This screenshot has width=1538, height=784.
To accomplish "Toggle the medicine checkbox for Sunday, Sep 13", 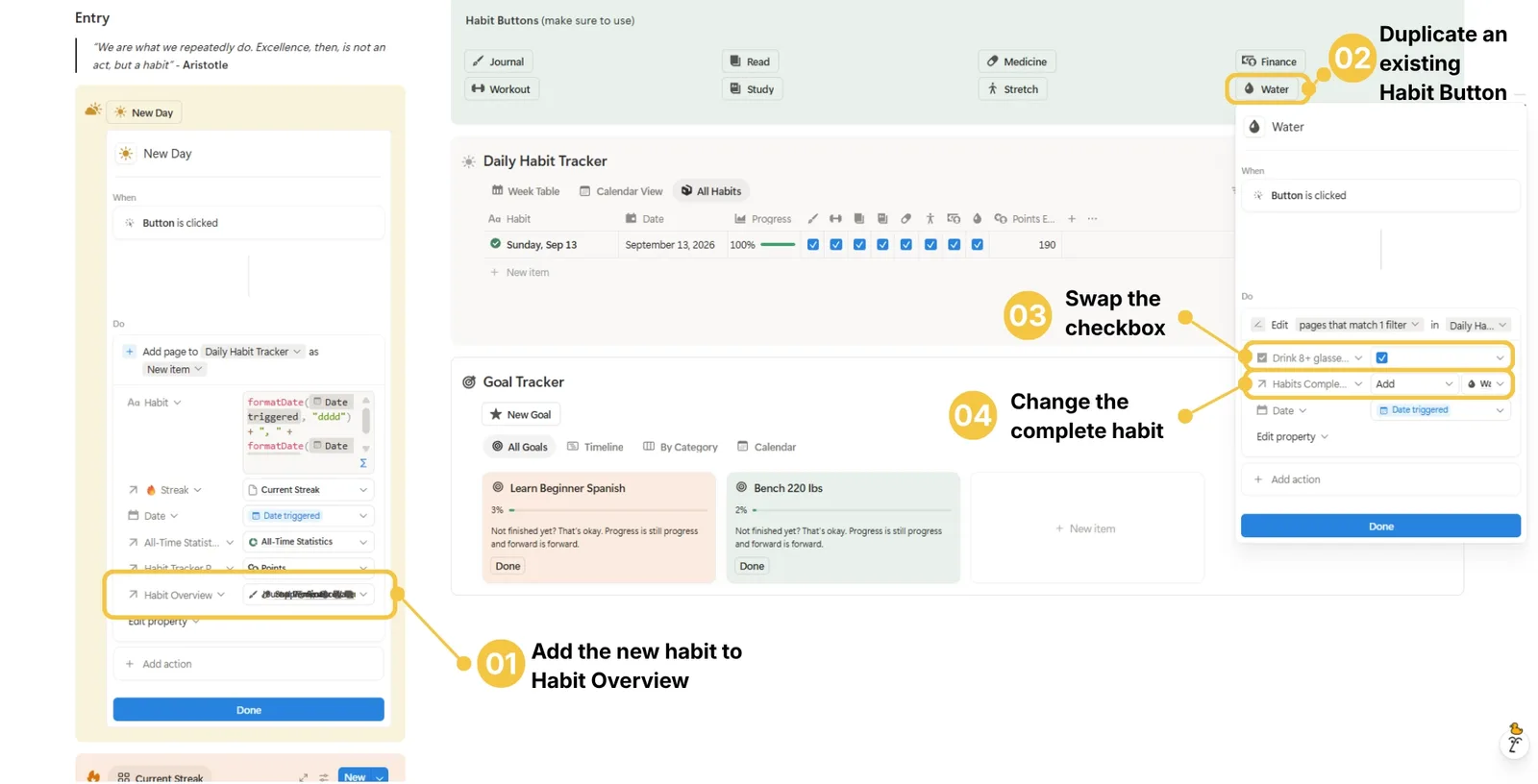I will [x=906, y=245].
